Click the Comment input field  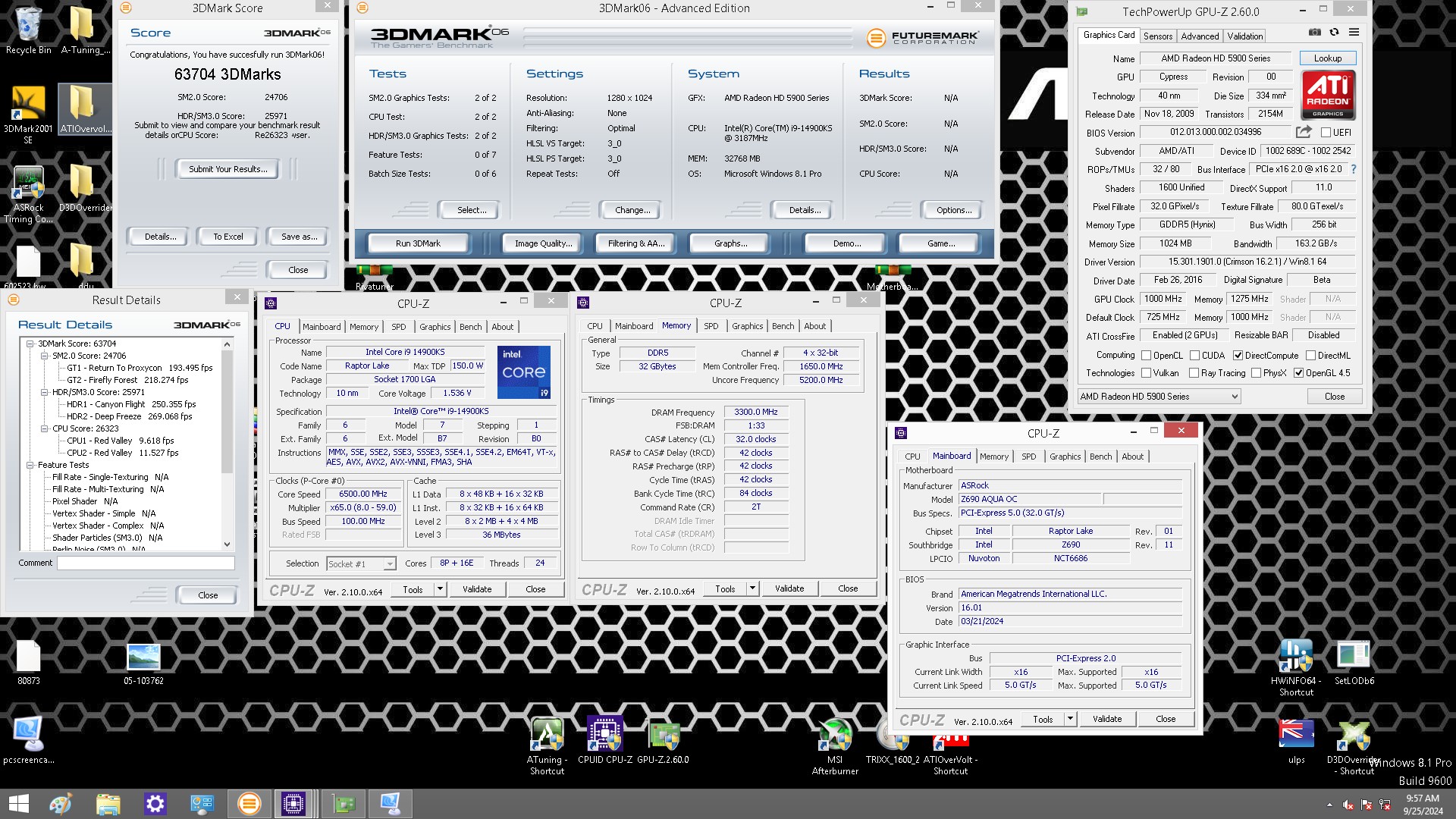click(146, 563)
